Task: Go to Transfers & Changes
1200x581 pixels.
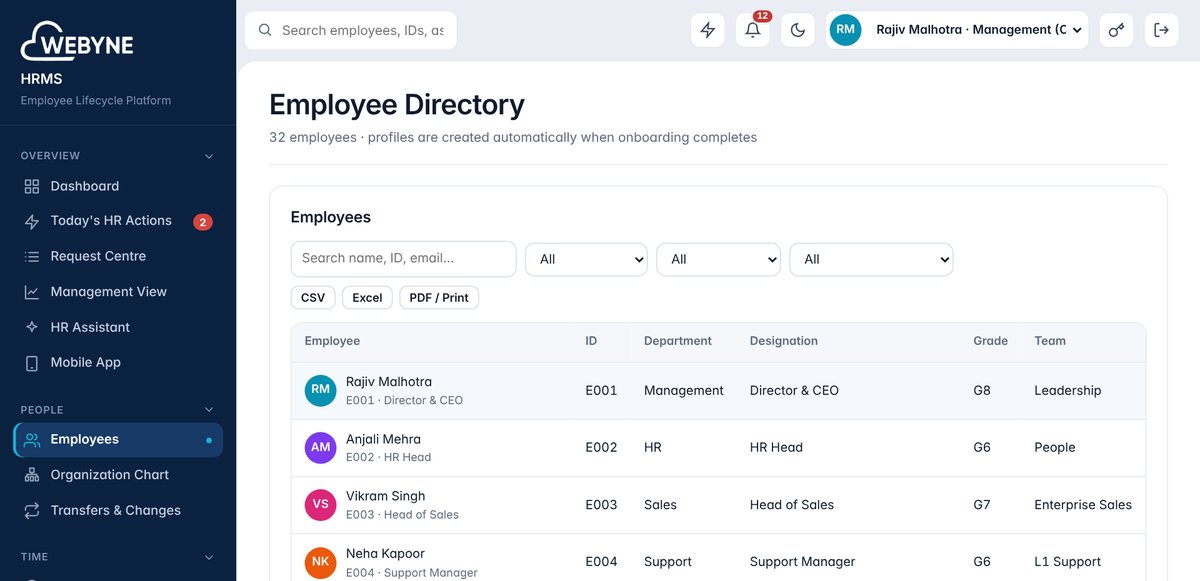Action: tap(118, 511)
